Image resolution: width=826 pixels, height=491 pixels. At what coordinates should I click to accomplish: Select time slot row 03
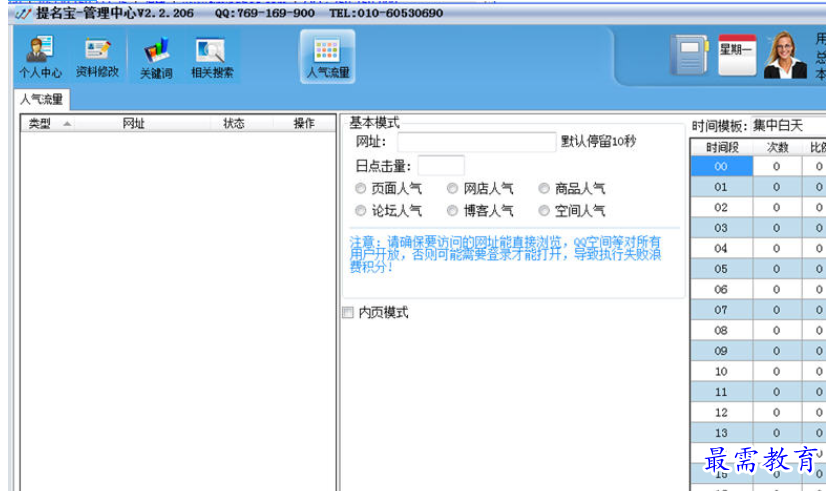721,228
